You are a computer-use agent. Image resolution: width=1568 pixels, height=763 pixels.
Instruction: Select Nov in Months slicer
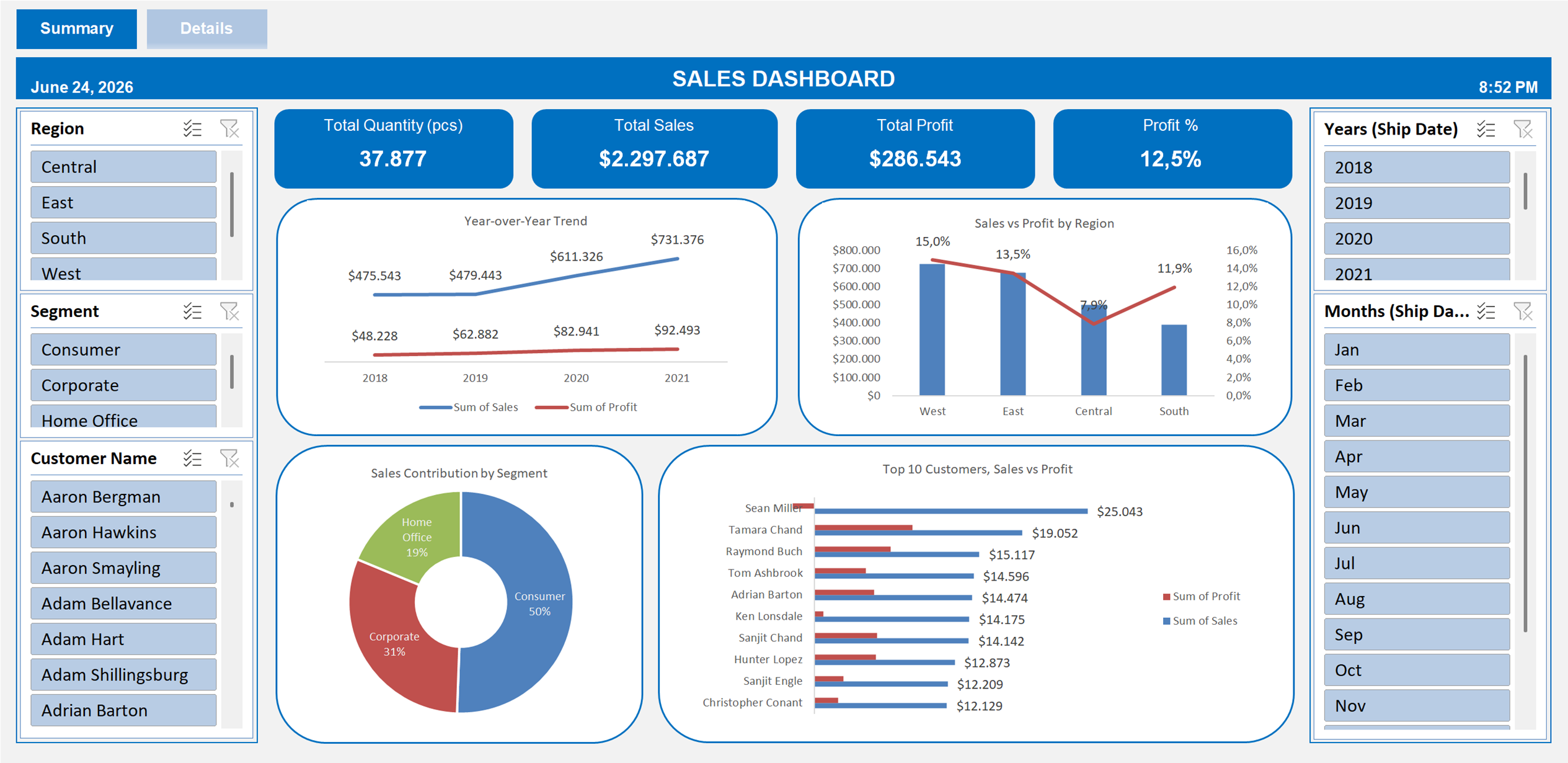pyautogui.click(x=1417, y=705)
